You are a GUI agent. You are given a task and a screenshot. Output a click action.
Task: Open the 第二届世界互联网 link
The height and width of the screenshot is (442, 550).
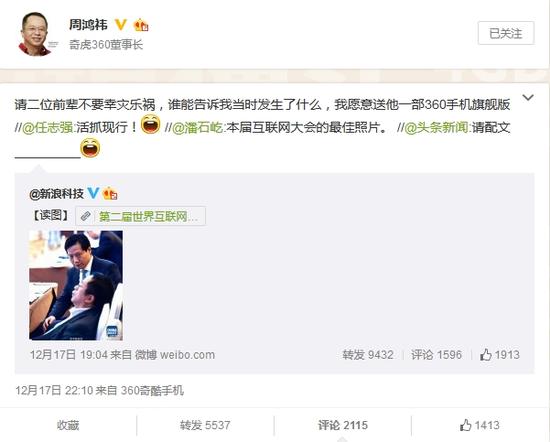[148, 216]
